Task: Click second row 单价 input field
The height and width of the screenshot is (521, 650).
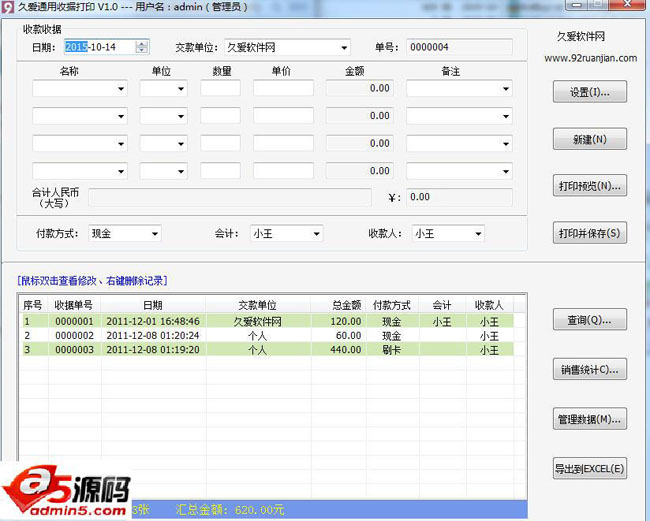Action: 284,116
